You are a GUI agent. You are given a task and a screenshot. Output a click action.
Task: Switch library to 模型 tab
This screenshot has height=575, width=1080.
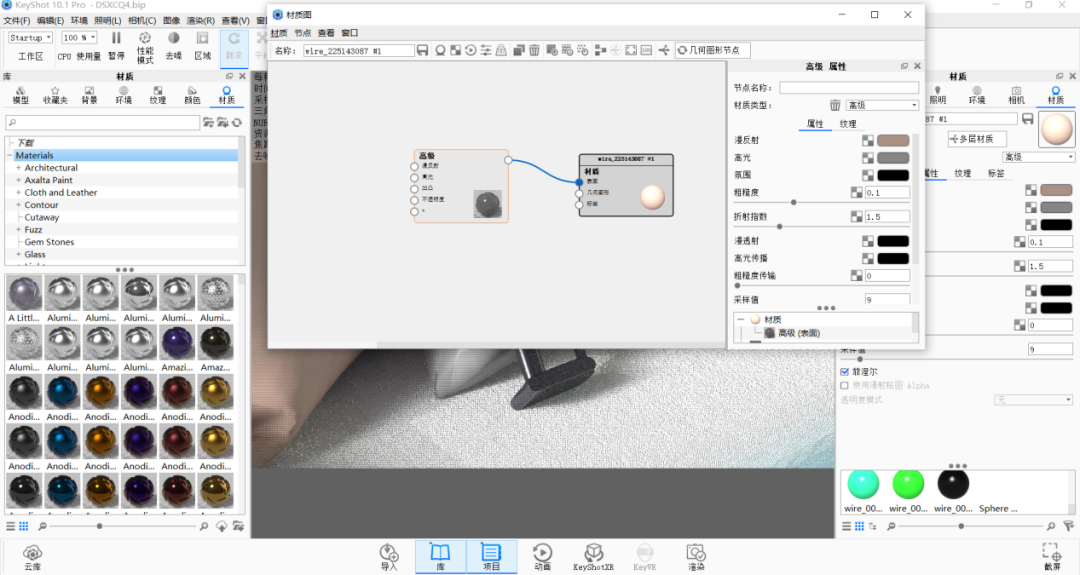pos(21,95)
